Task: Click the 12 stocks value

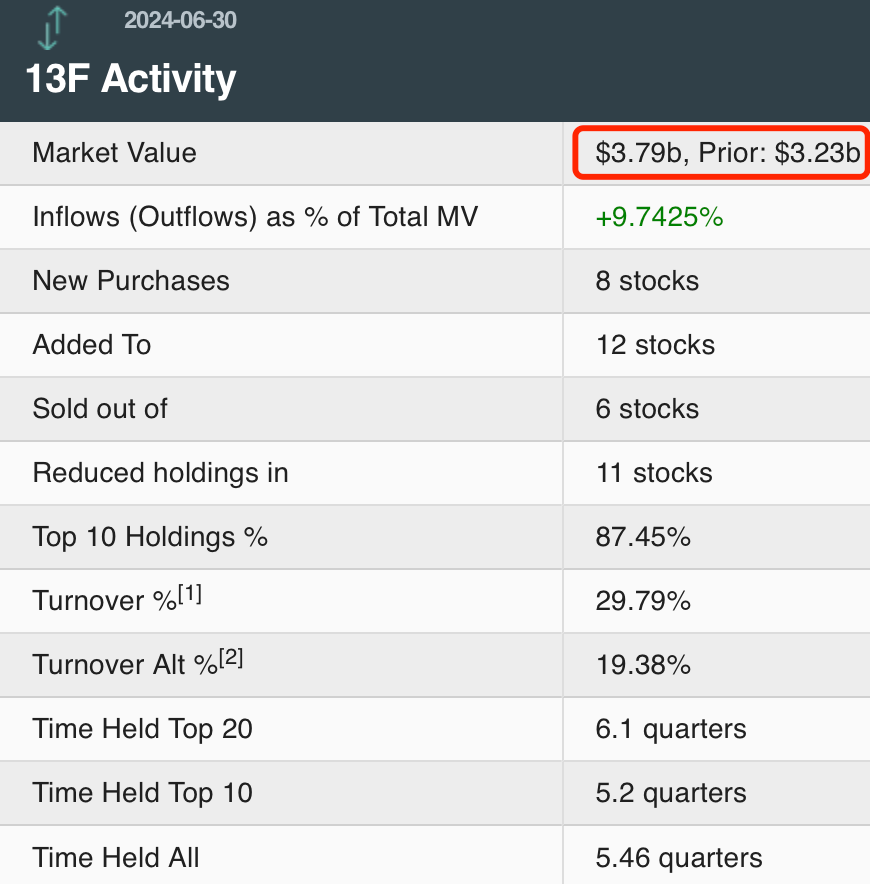Action: coord(655,345)
